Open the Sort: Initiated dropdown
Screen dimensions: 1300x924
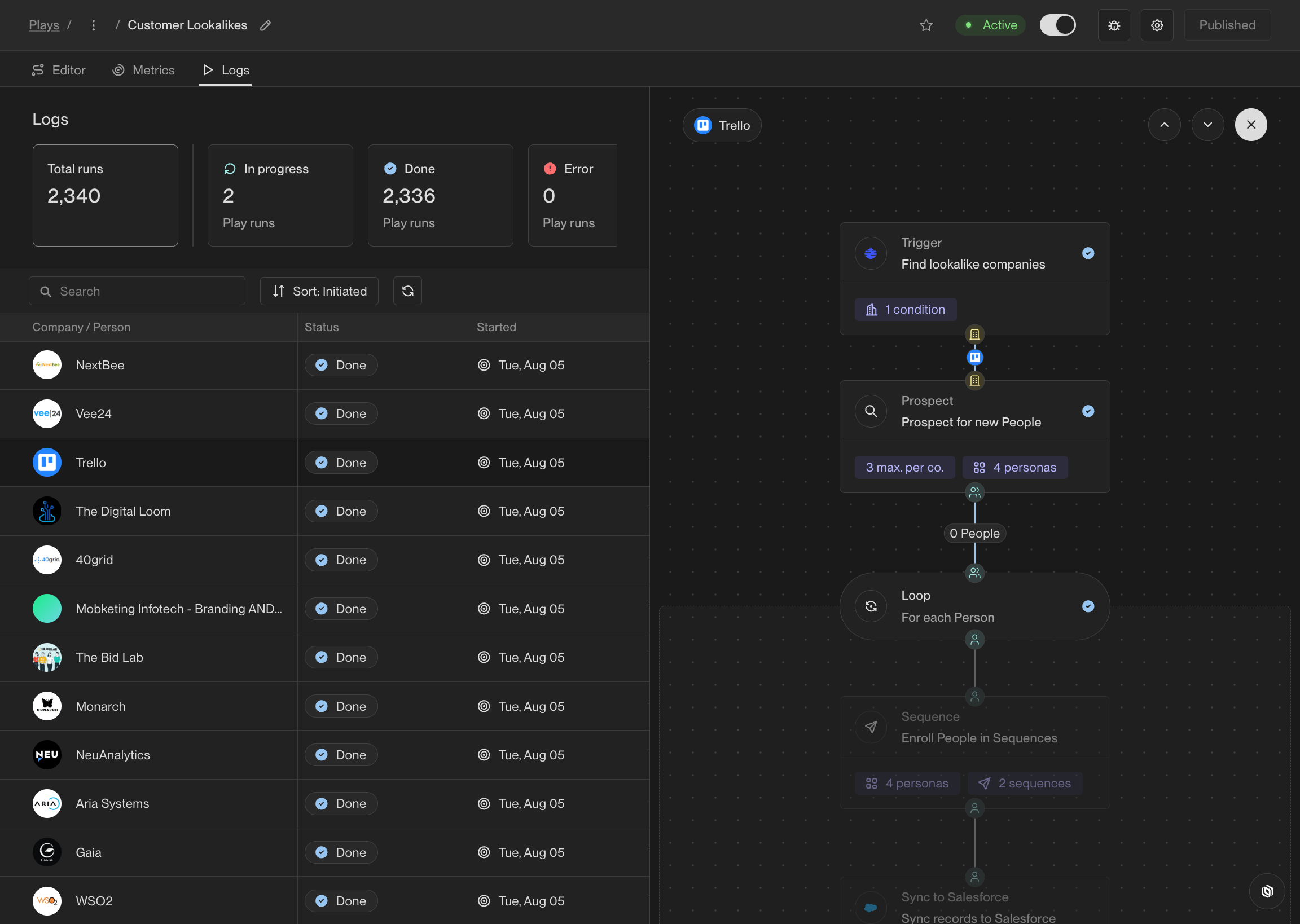(x=319, y=291)
